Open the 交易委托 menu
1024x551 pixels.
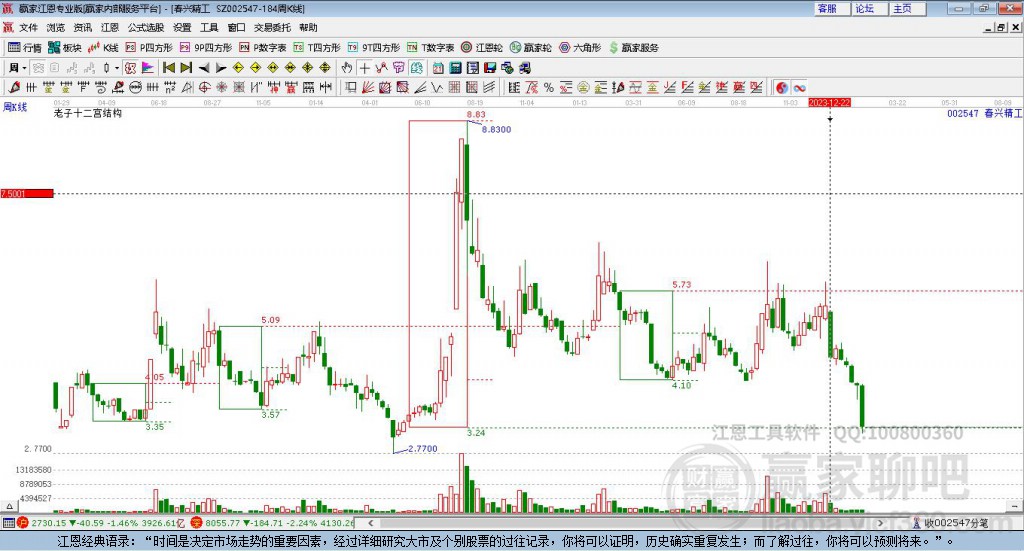[272, 27]
